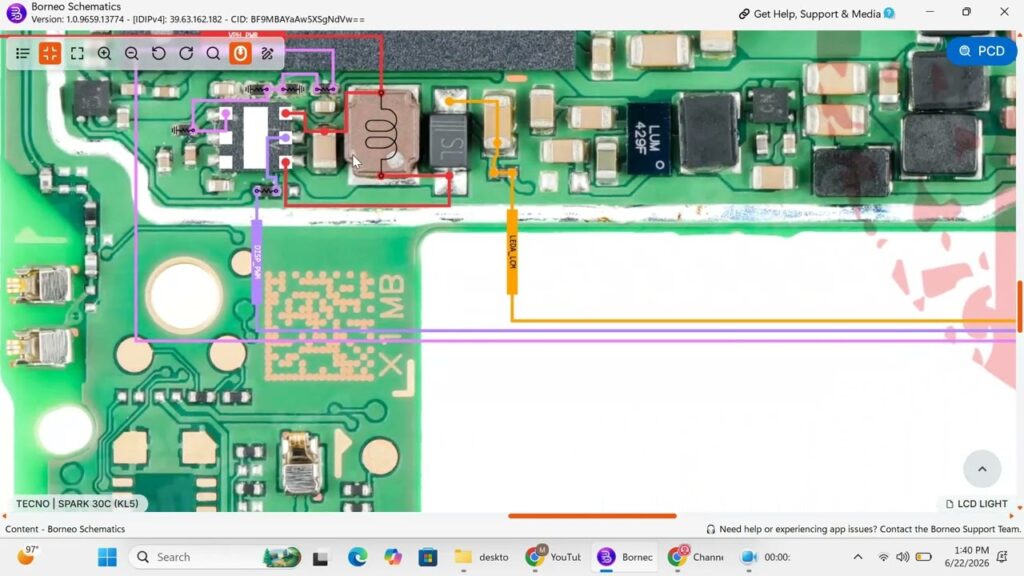The width and height of the screenshot is (1024, 576).
Task: Click the LUM 429F chip
Action: point(648,138)
